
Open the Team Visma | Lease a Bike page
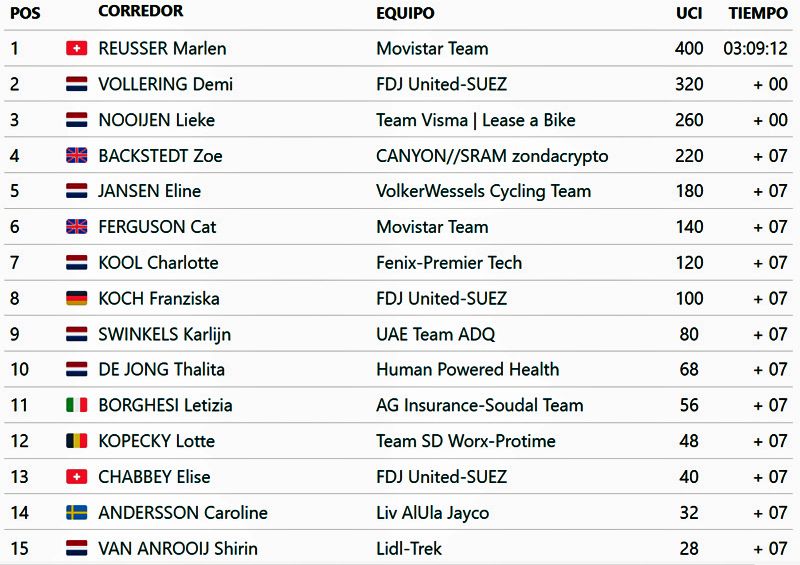(x=475, y=120)
